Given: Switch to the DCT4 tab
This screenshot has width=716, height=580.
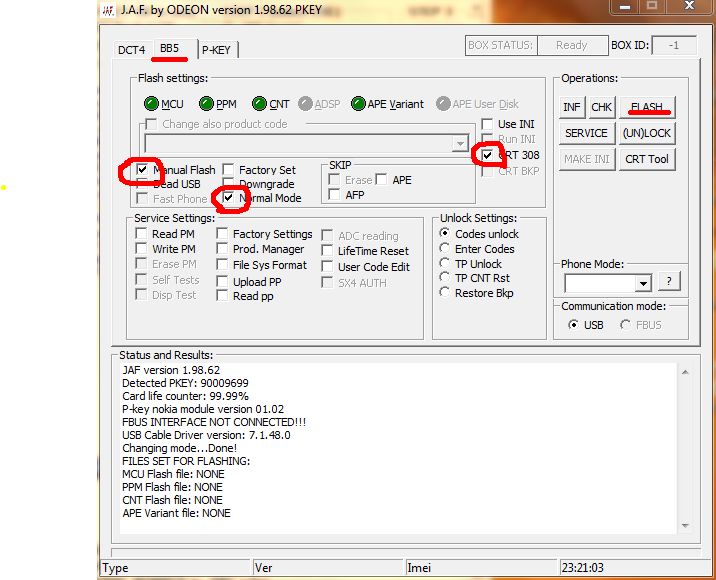Looking at the screenshot, I should pyautogui.click(x=132, y=49).
